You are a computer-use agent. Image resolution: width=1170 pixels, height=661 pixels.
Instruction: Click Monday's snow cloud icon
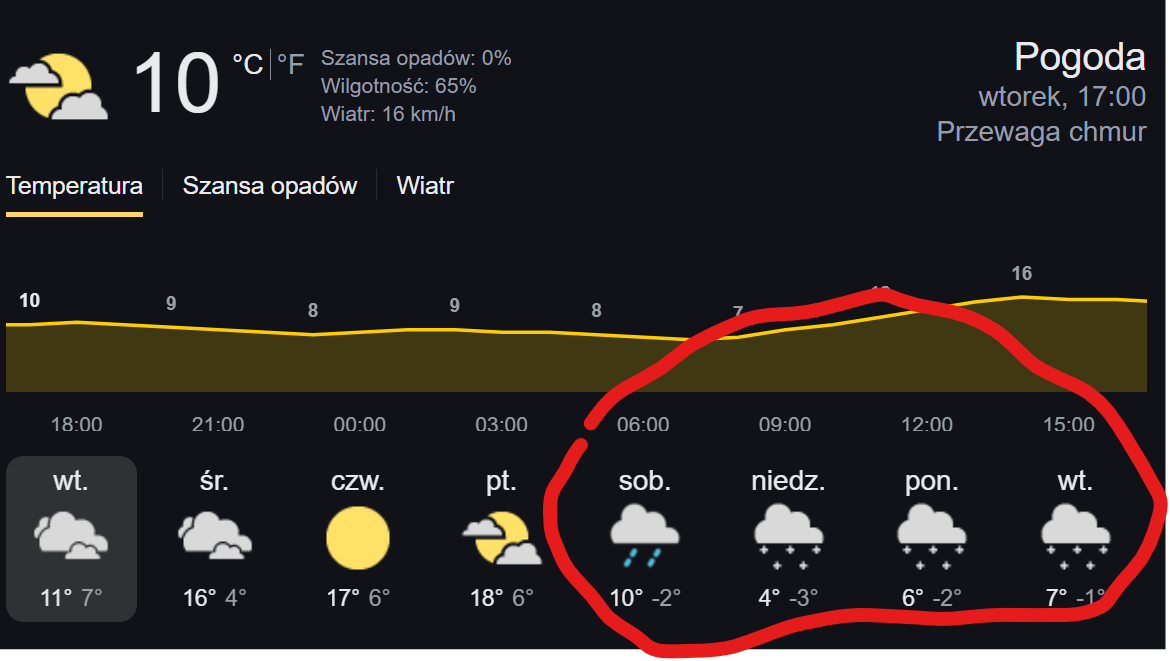click(931, 535)
